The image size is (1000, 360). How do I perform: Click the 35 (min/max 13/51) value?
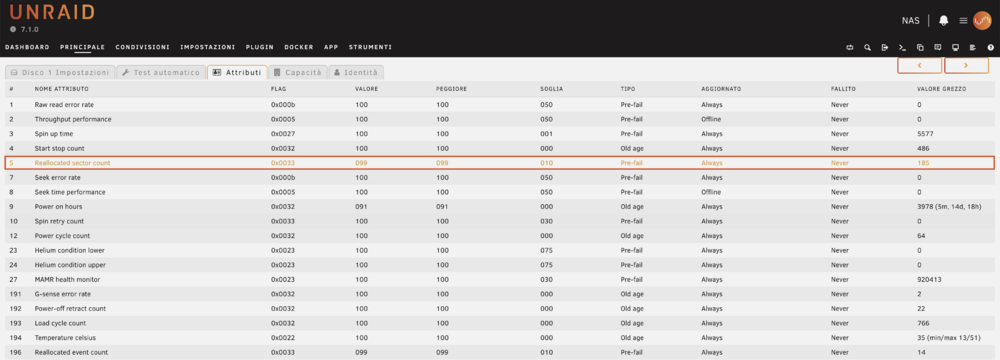click(x=948, y=338)
